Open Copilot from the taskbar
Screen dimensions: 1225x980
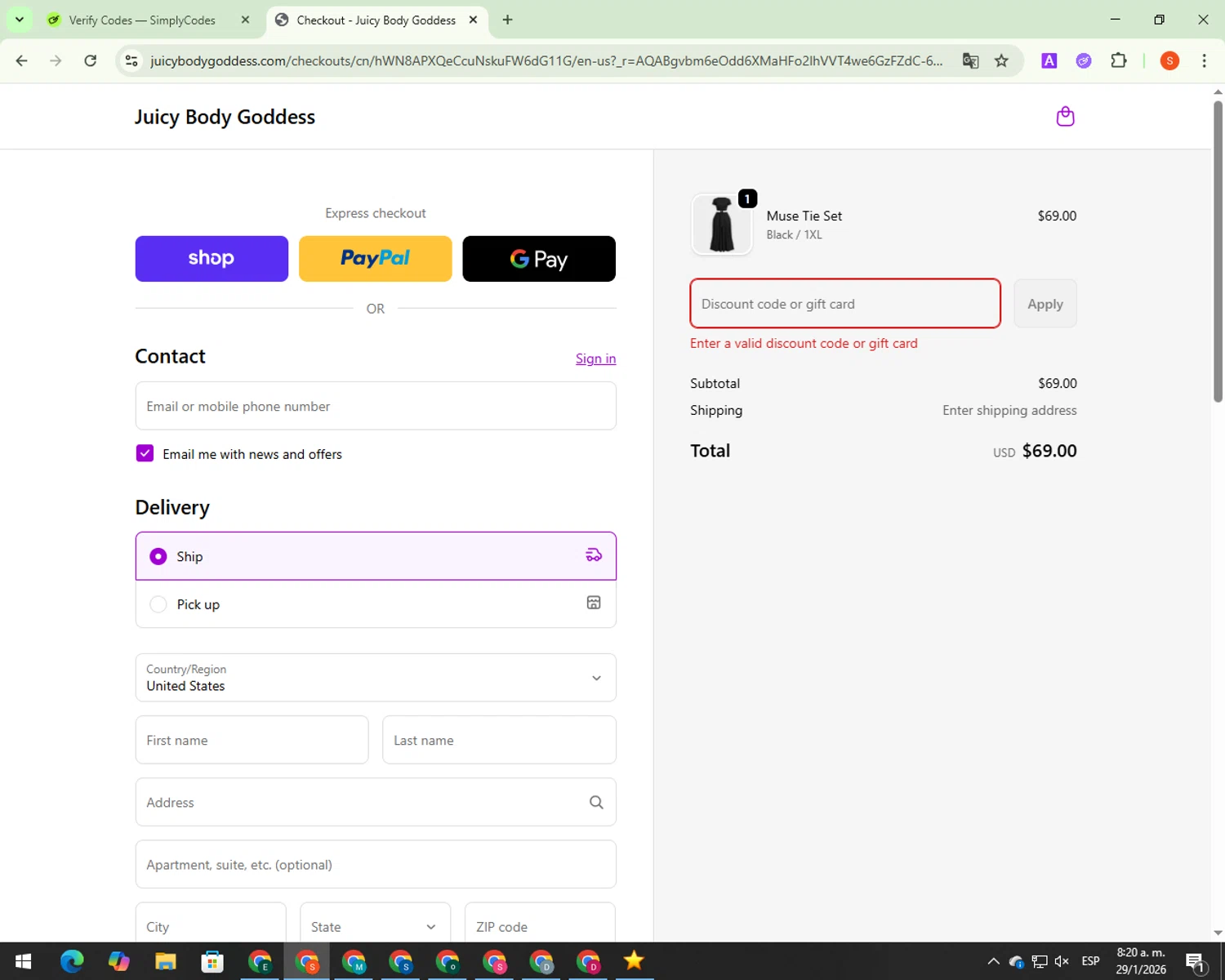(x=119, y=961)
